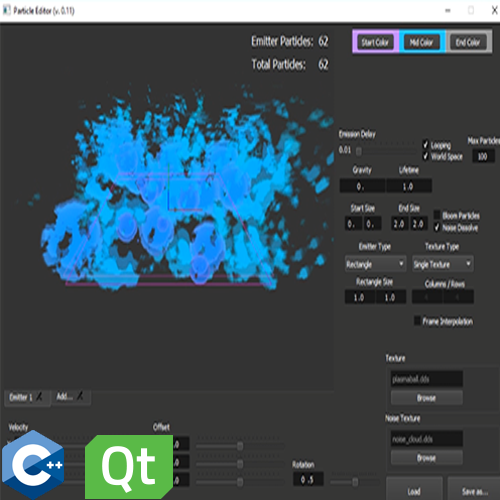Click the Emitter Particles: 62 counter text
The width and height of the screenshot is (500, 500).
point(290,41)
